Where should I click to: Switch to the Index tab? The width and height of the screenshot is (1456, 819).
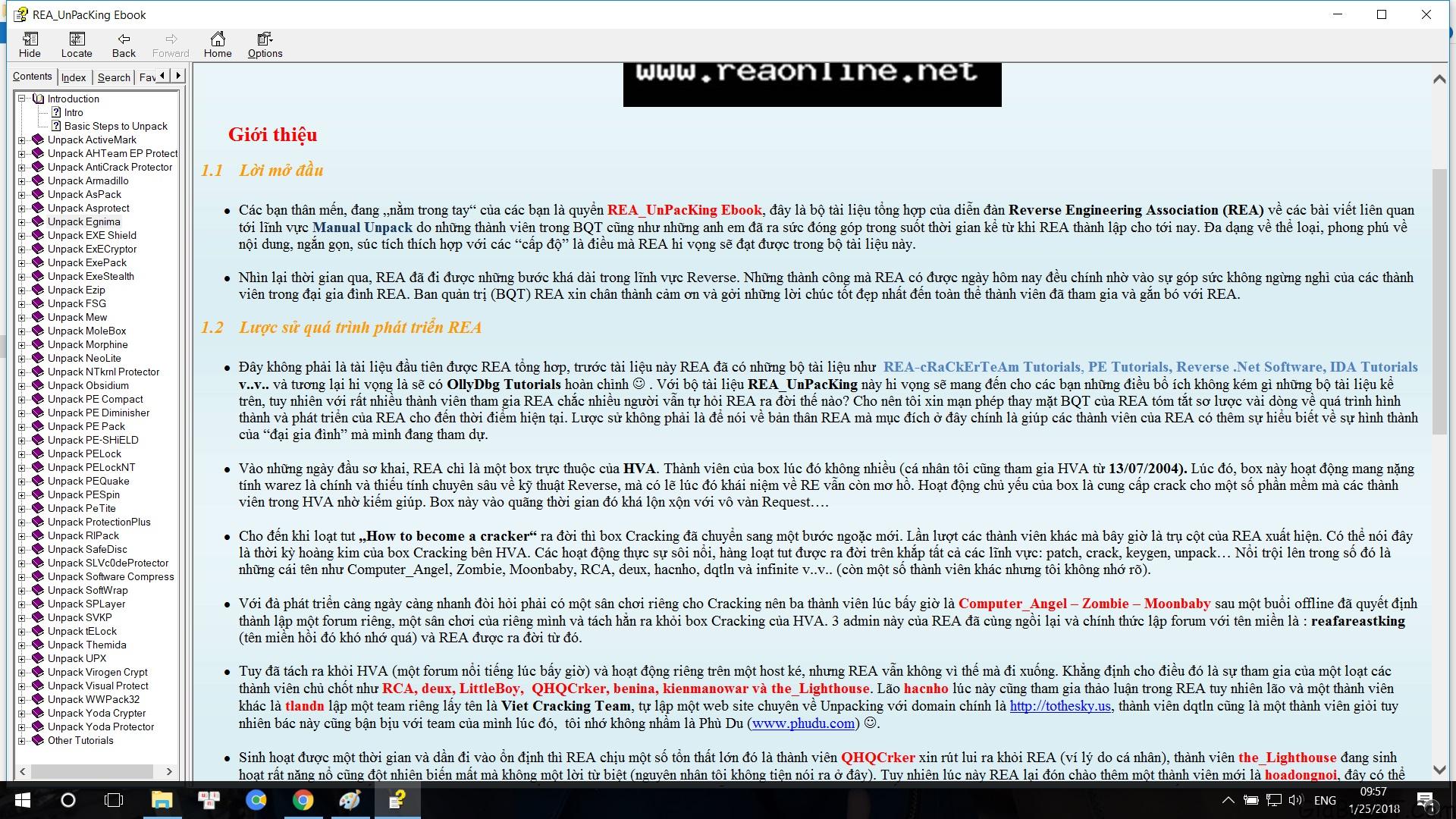74,77
